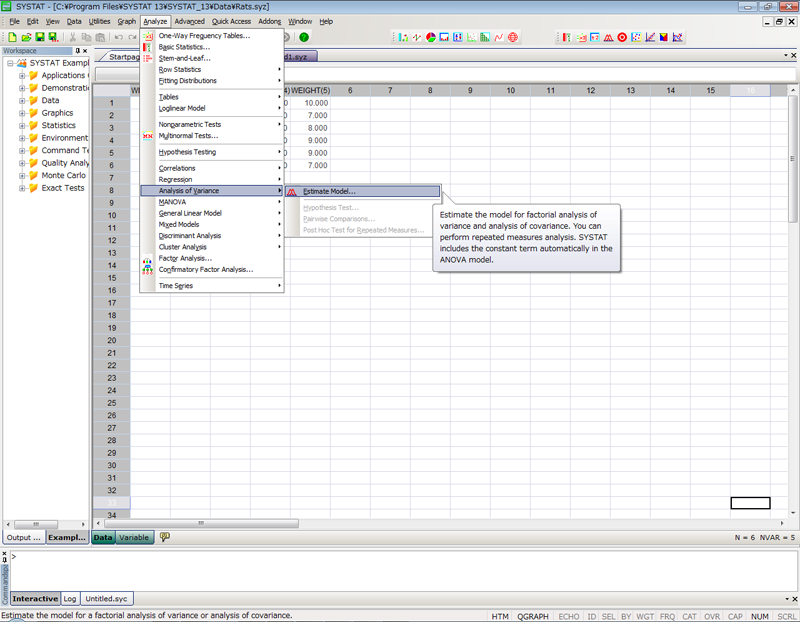Screen dimensions: 800x622
Task: Expand the Applications folder in Workspace tree
Action: [22, 76]
